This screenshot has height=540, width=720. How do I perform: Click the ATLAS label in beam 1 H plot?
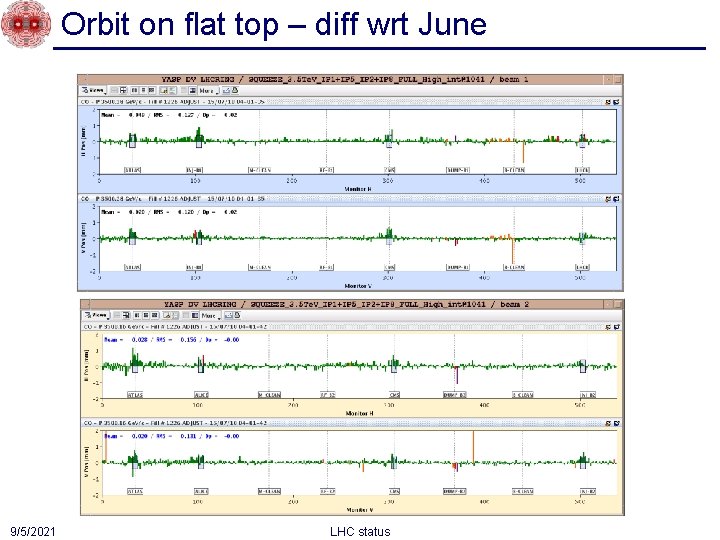coord(133,170)
